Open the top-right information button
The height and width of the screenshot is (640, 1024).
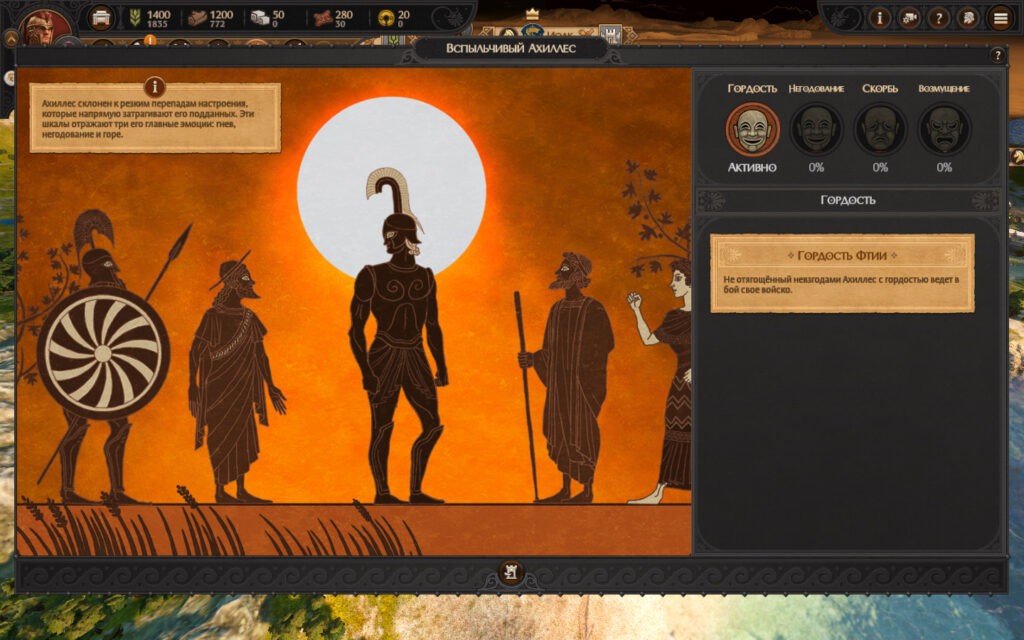pos(880,18)
